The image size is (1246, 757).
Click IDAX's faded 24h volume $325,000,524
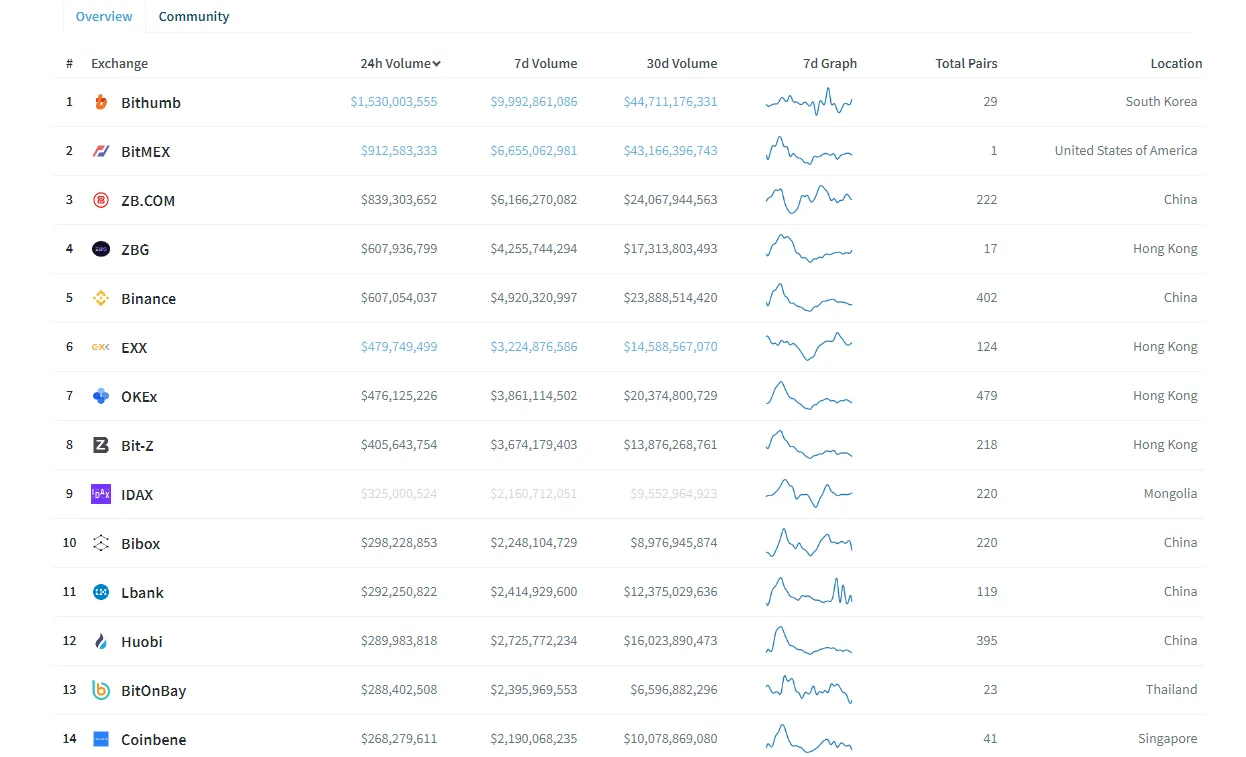(399, 493)
